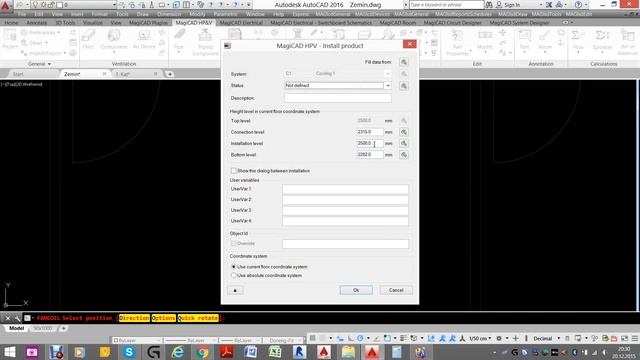Click the Ok button
640x360 pixels.
pyautogui.click(x=356, y=290)
